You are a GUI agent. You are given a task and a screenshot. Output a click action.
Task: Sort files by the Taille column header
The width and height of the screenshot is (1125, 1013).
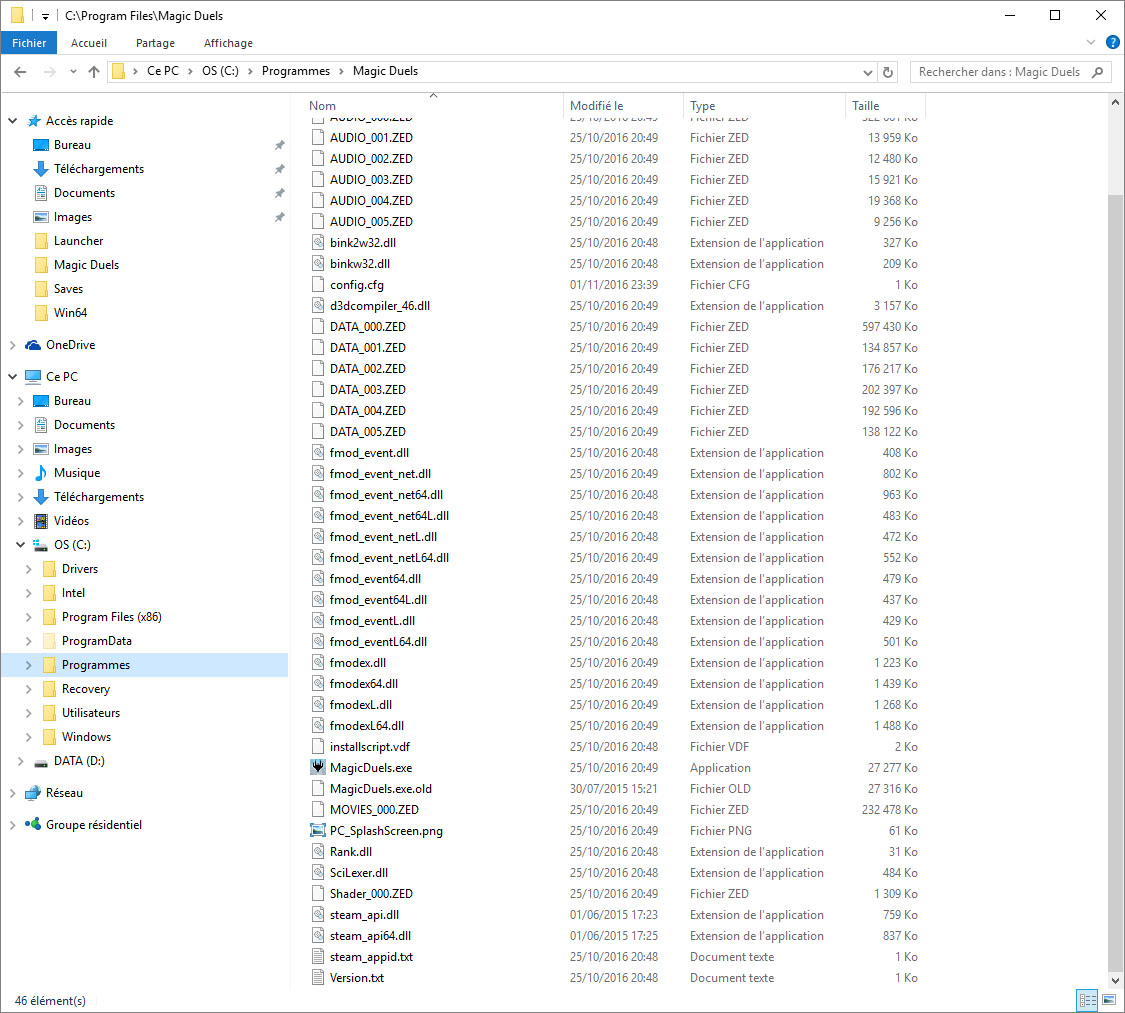[866, 106]
